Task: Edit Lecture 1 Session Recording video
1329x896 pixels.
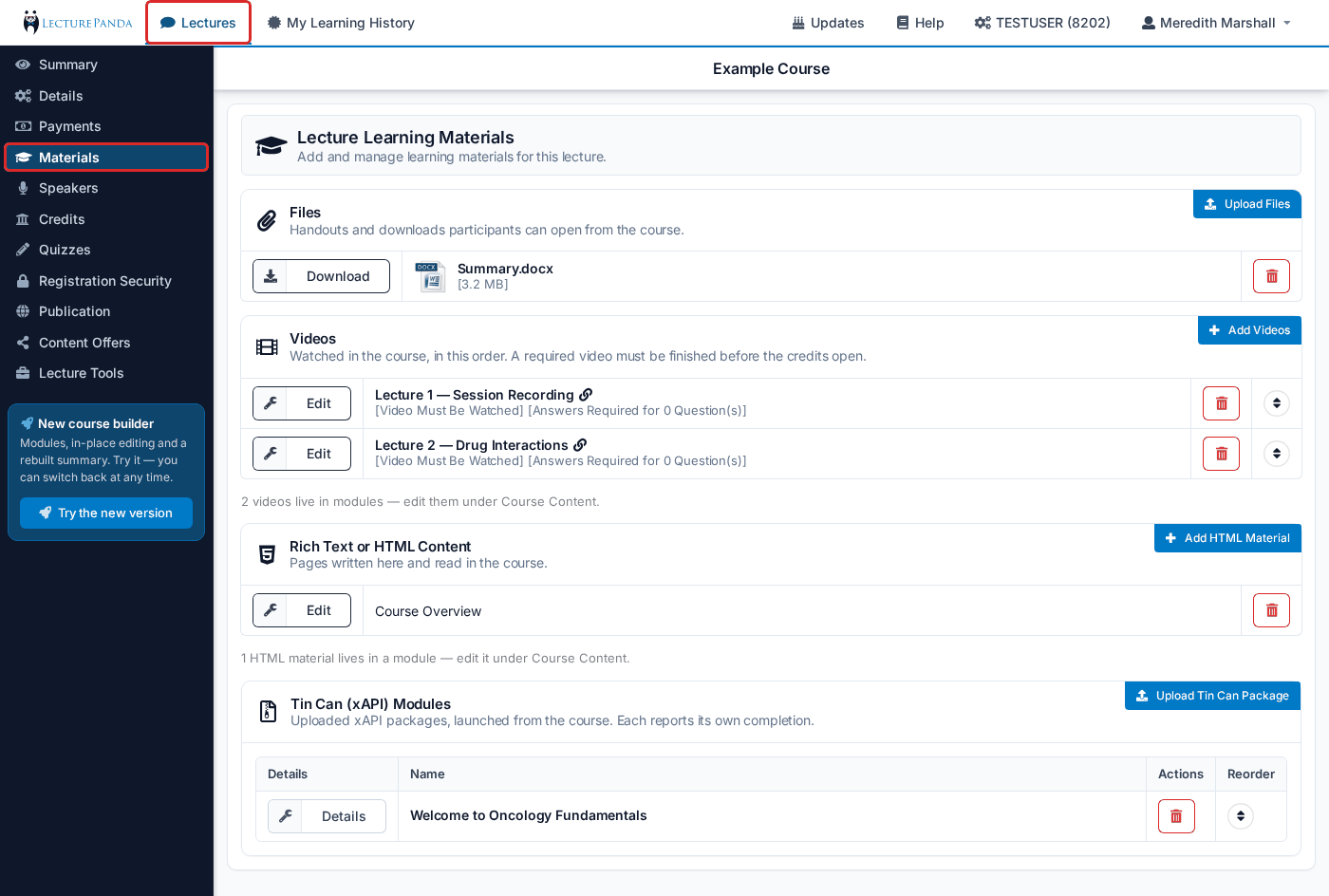Action: tap(302, 403)
